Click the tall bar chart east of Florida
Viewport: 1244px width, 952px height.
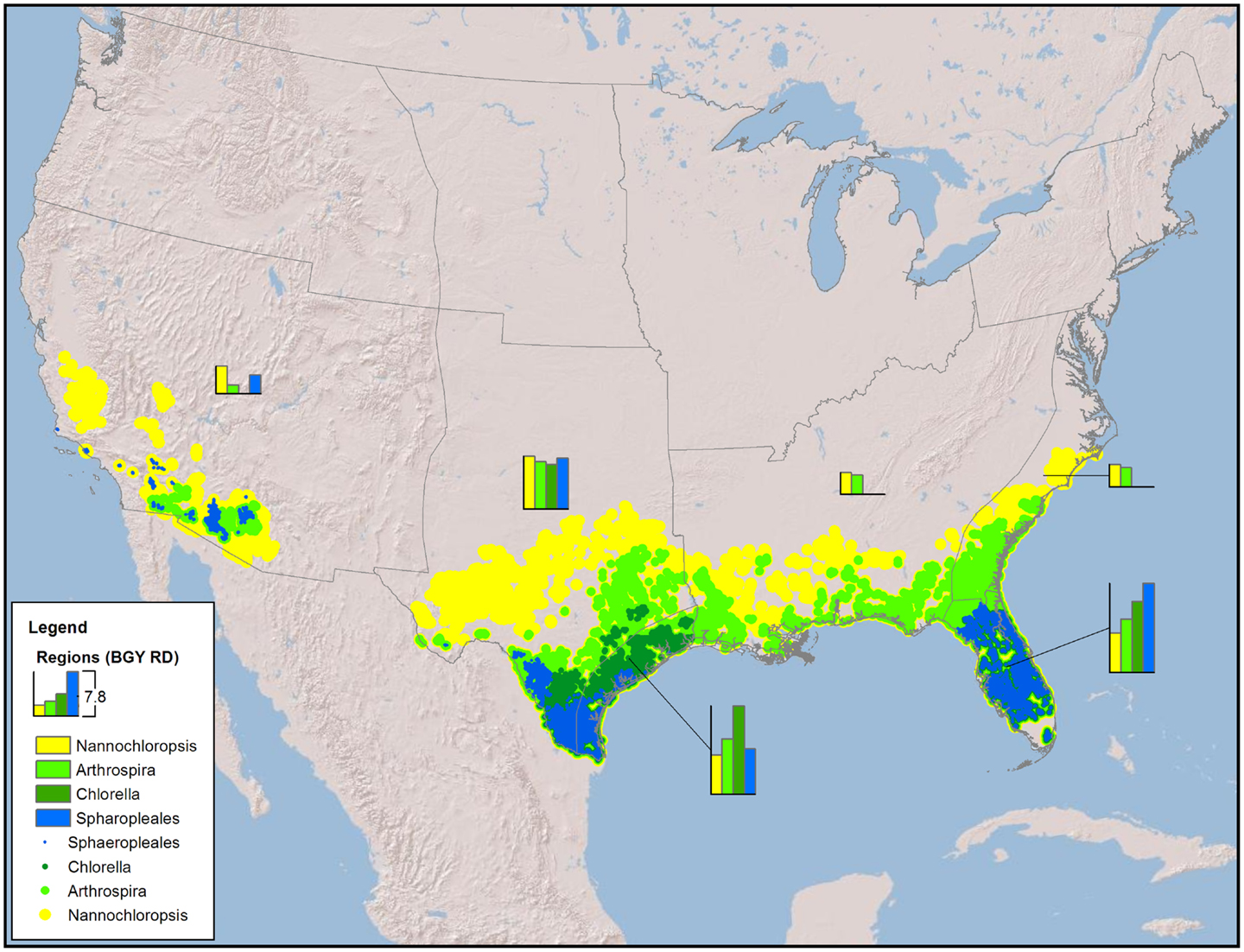[1132, 628]
